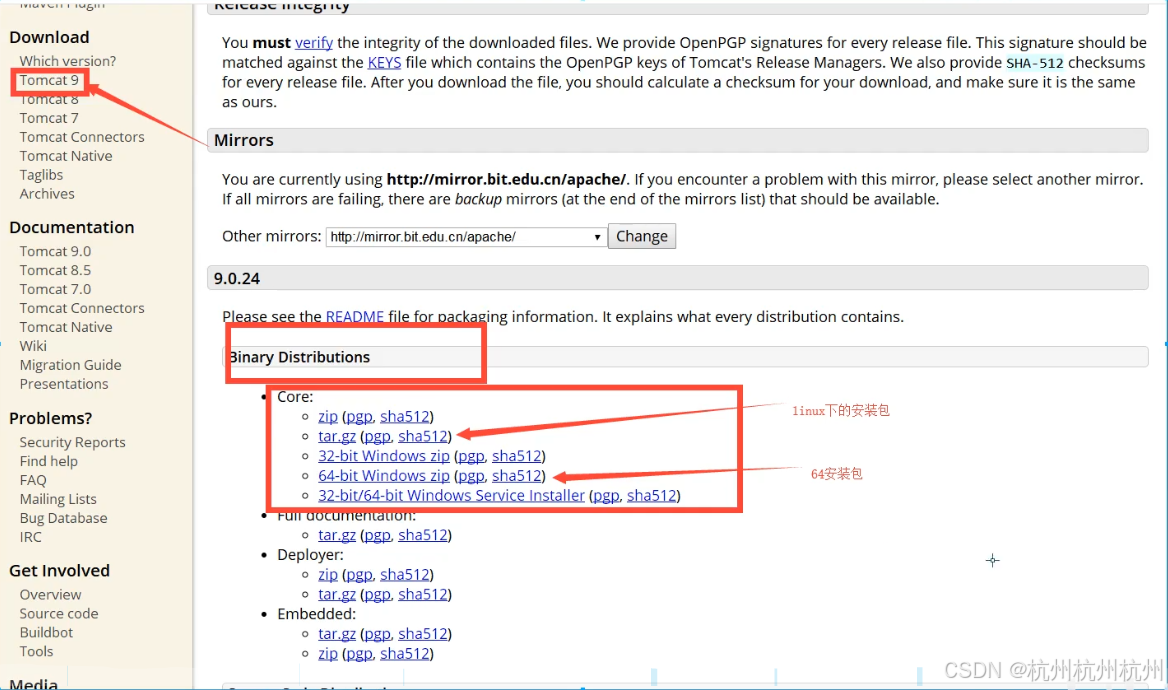Viewport: 1168px width, 690px height.
Task: Download the Embedded zip
Action: [328, 653]
